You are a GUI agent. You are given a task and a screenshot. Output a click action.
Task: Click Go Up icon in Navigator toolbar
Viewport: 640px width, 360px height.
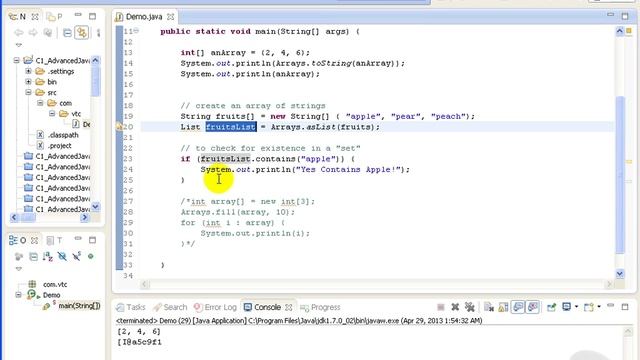(48, 33)
